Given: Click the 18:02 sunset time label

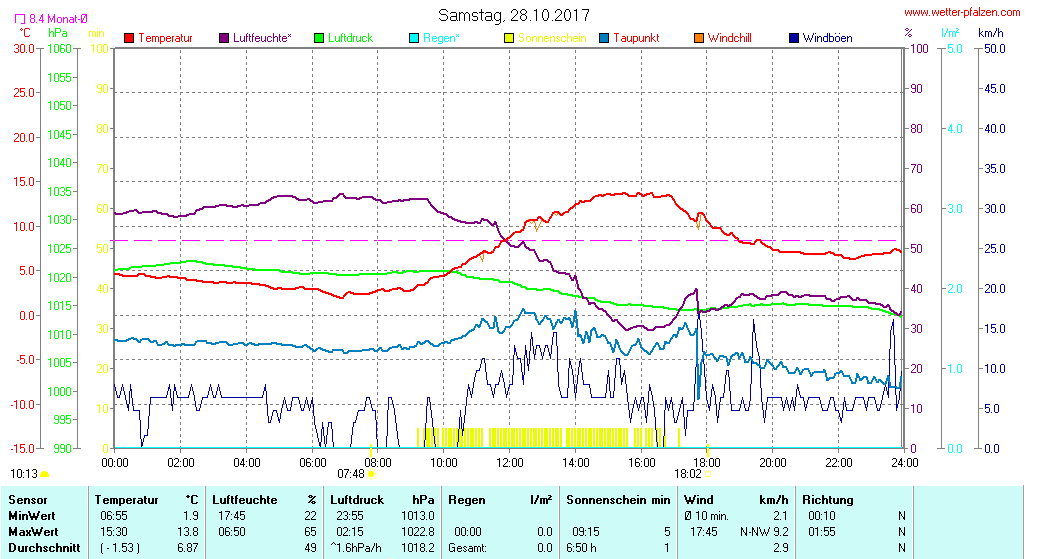Looking at the screenshot, I should point(688,475).
